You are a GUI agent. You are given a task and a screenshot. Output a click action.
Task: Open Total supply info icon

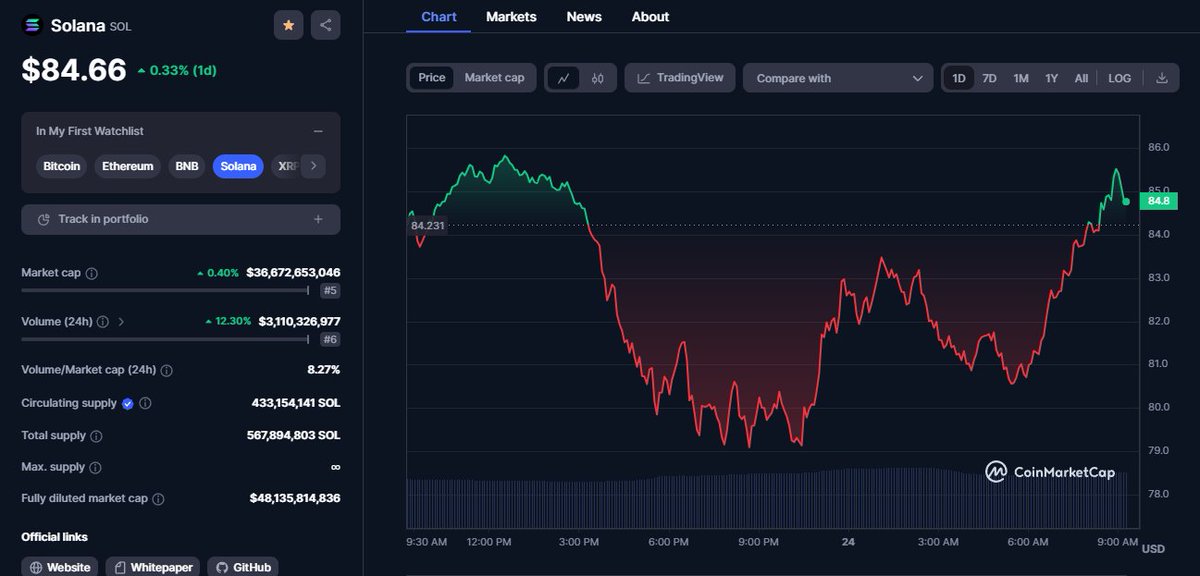pyautogui.click(x=96, y=436)
